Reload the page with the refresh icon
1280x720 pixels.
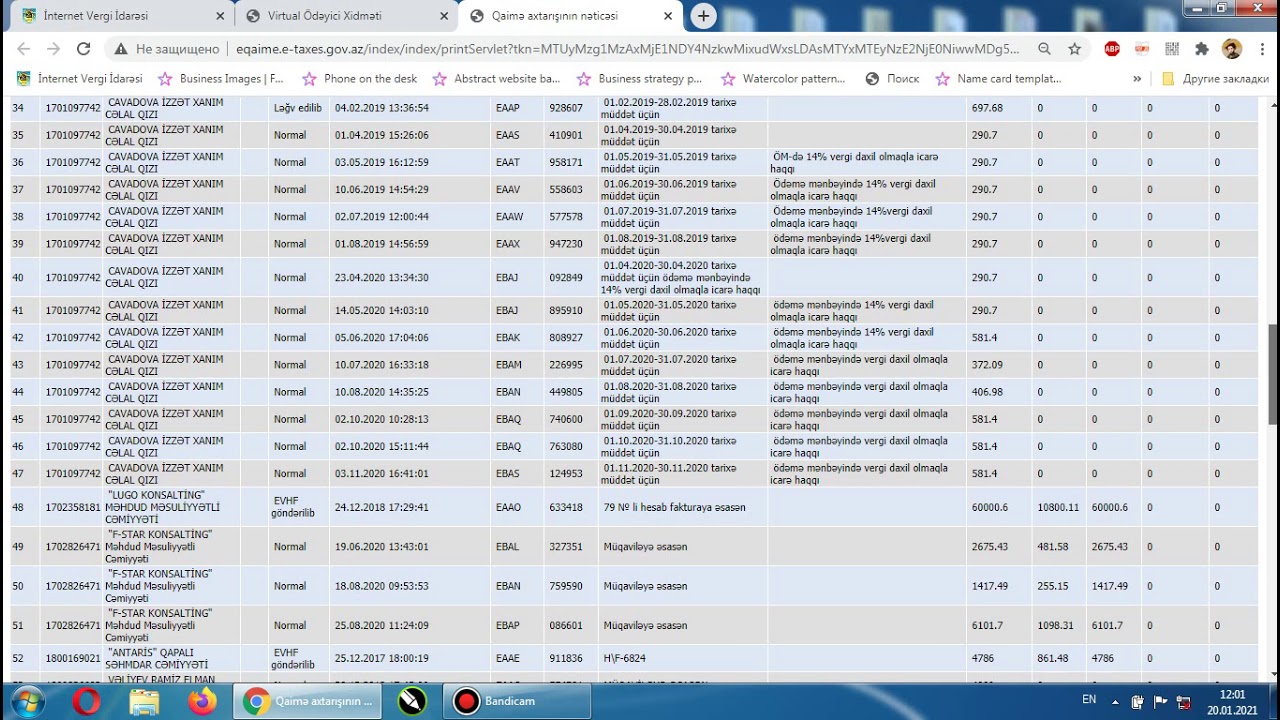84,48
